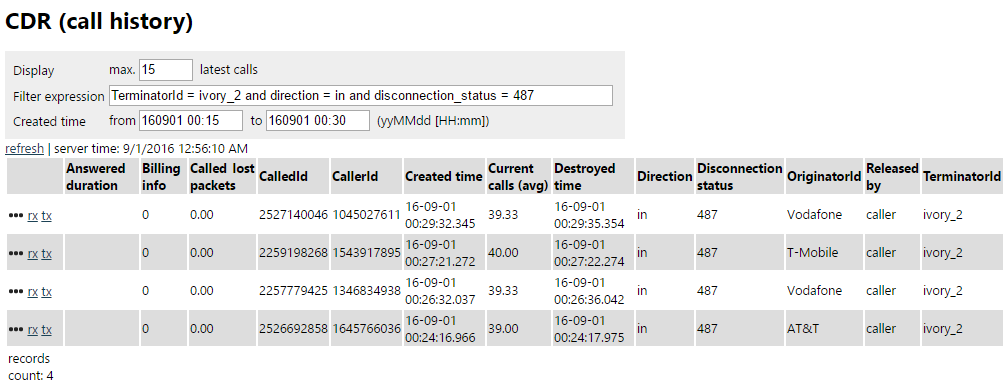Image resolution: width=1007 pixels, height=388 pixels.
Task: Edit the max latest calls field
Action: click(x=166, y=70)
